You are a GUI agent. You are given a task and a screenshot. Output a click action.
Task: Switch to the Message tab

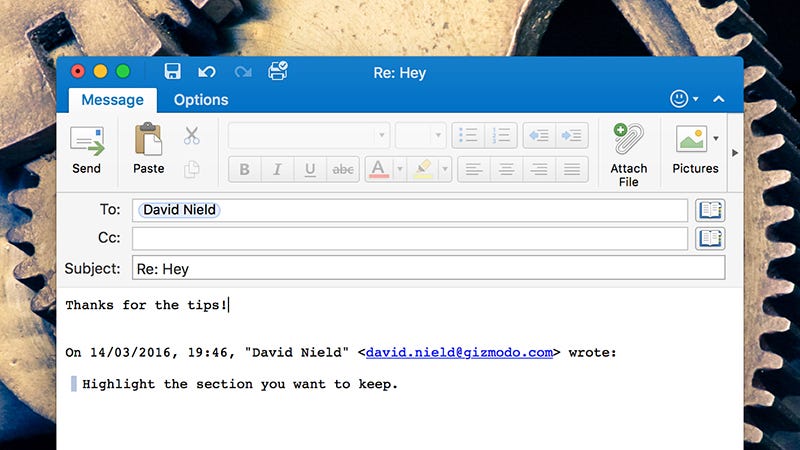click(x=113, y=100)
